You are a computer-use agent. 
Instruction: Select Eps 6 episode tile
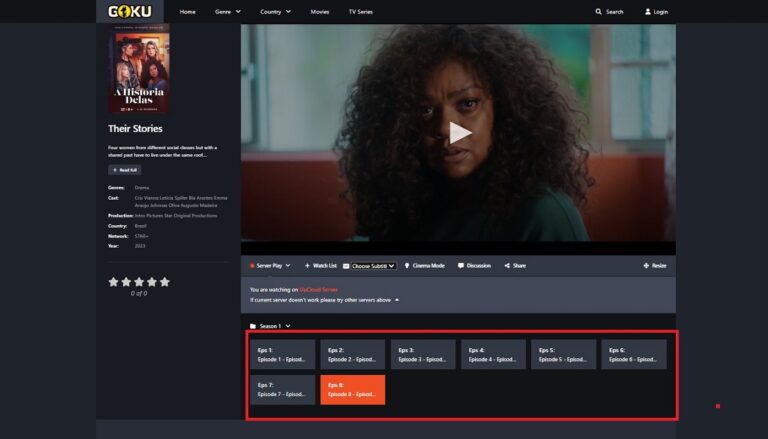[x=634, y=355]
